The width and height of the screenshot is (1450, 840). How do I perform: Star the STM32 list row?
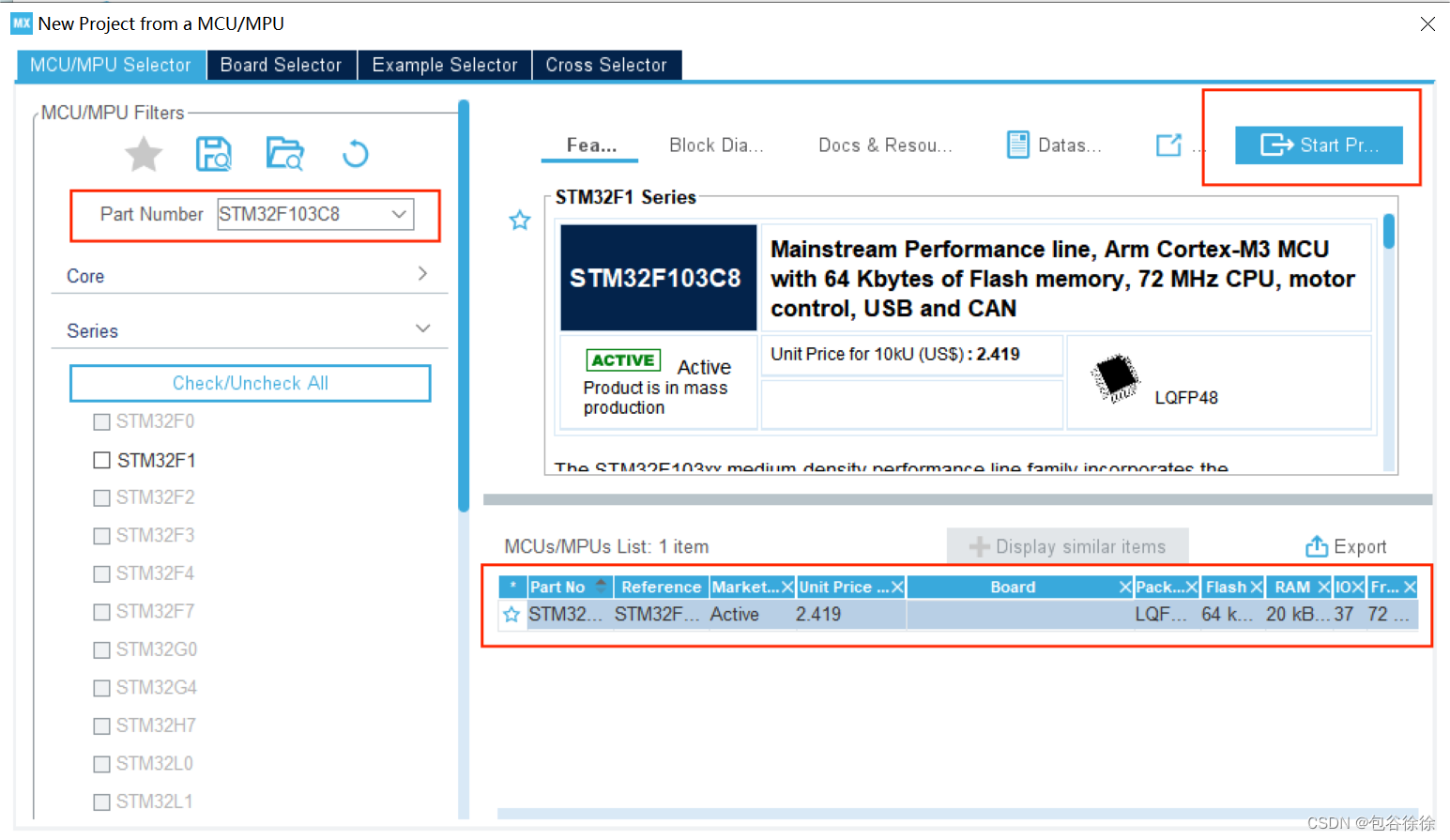511,615
